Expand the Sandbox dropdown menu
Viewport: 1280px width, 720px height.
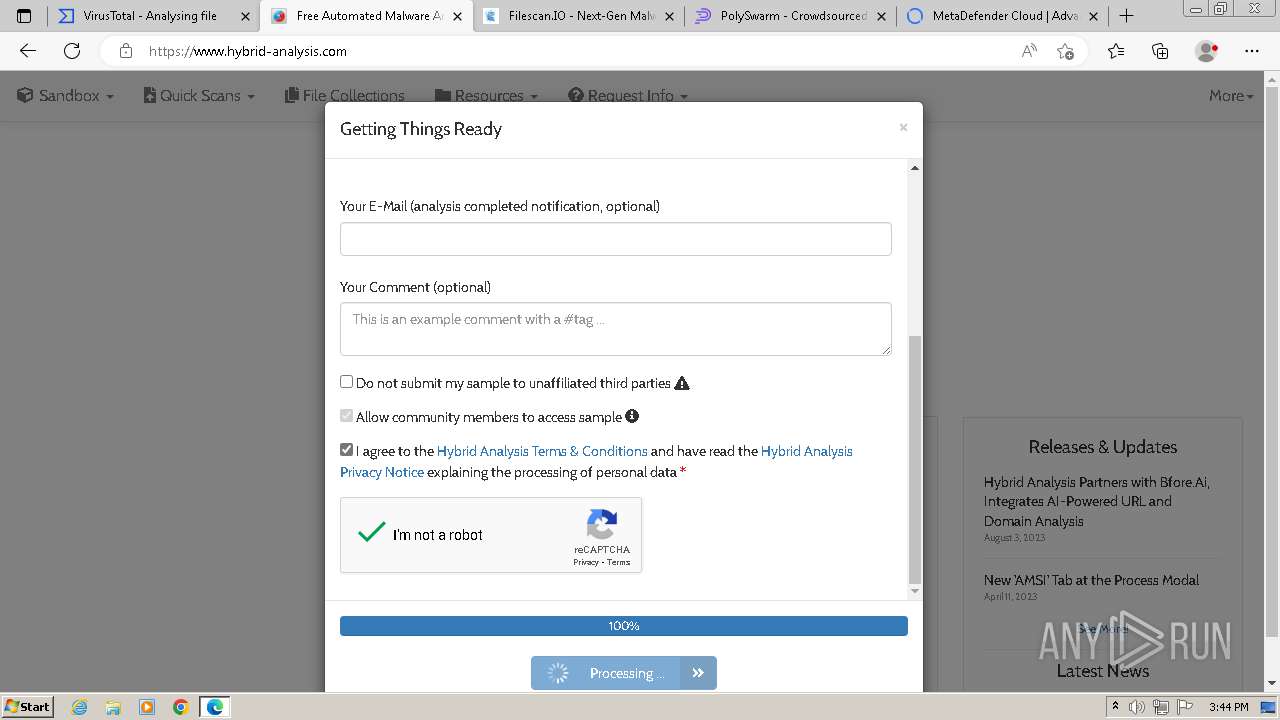(65, 96)
